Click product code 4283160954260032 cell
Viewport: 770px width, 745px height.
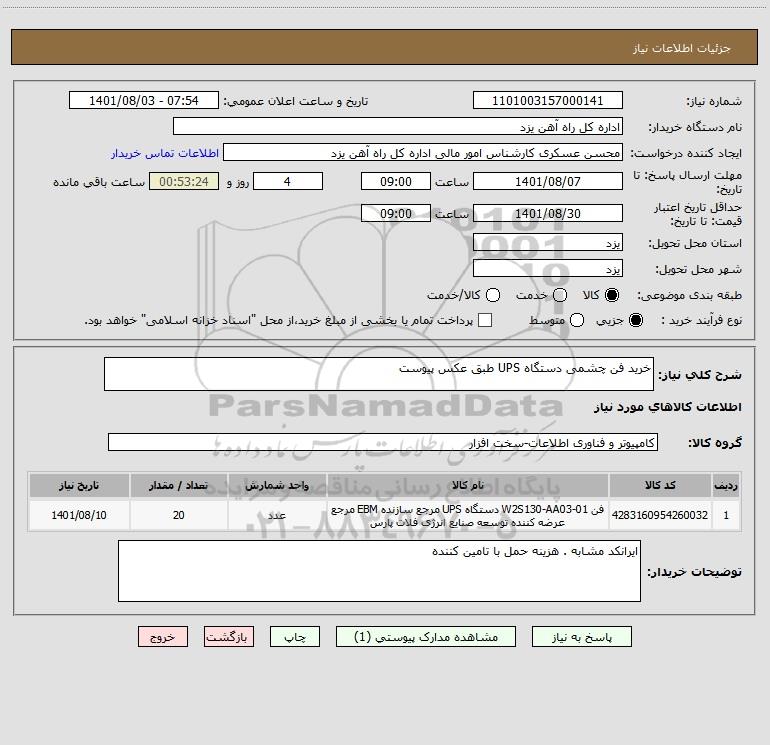pos(660,515)
